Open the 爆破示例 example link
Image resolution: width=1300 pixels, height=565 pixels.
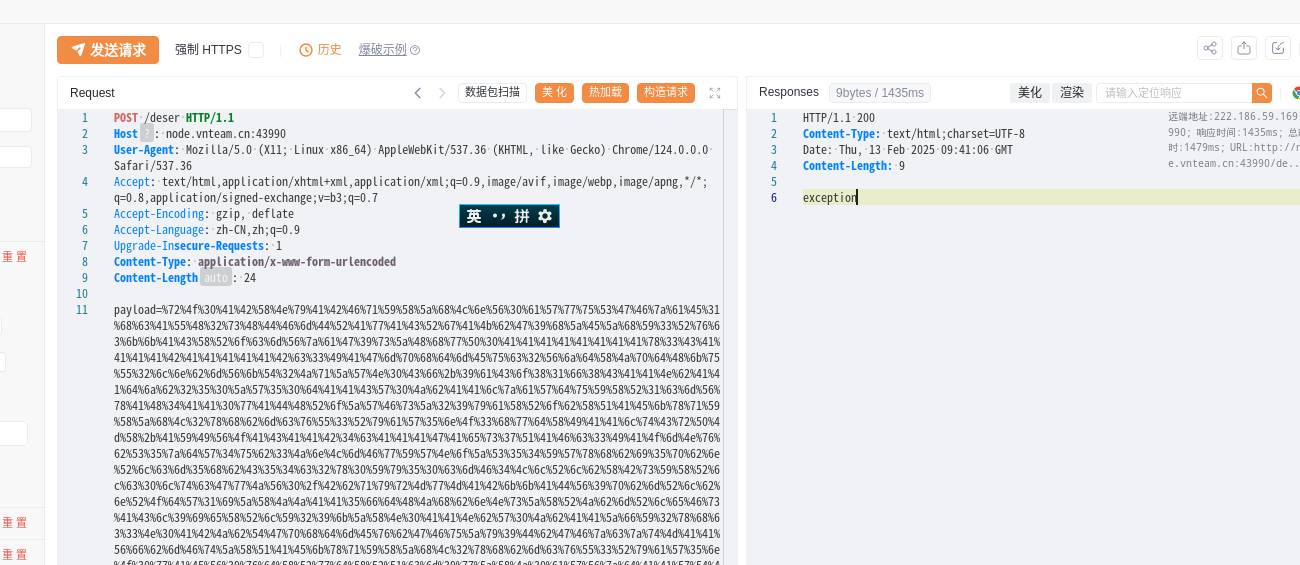(383, 50)
